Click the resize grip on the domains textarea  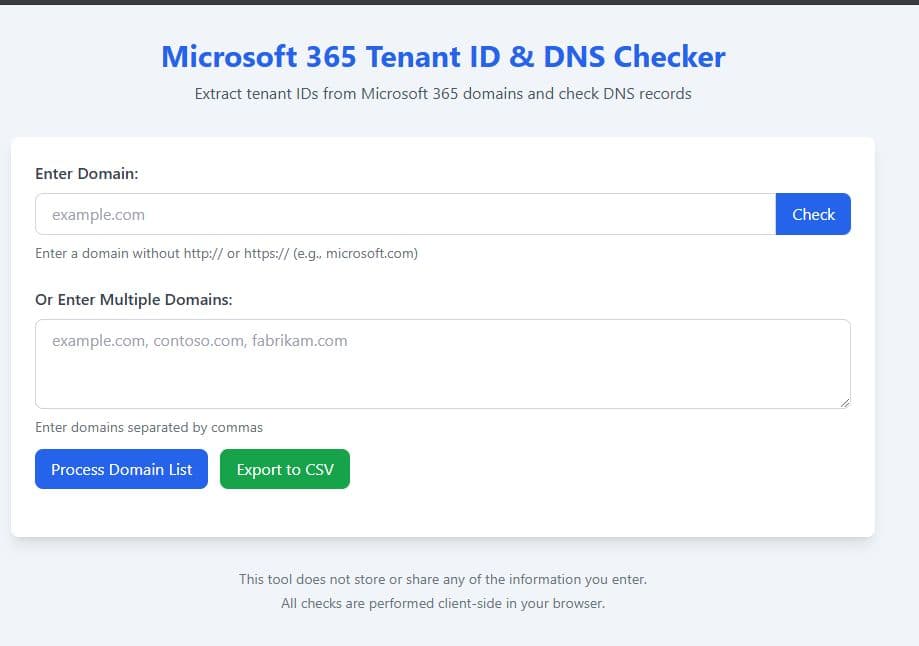(845, 403)
